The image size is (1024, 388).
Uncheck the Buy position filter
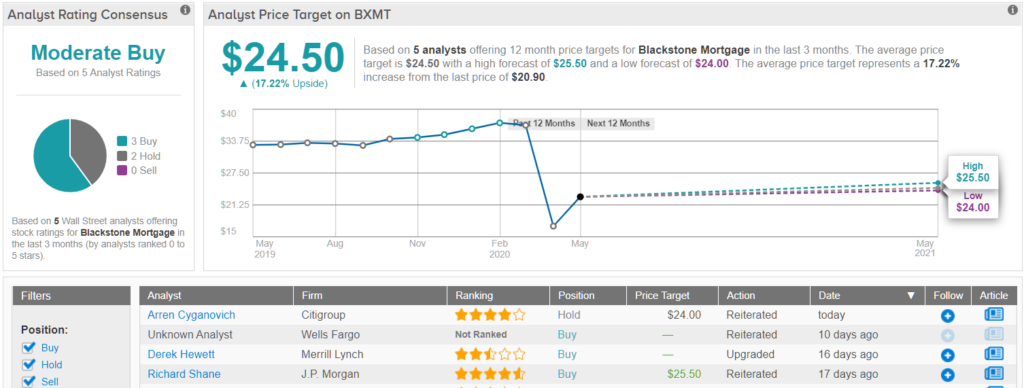click(28, 348)
